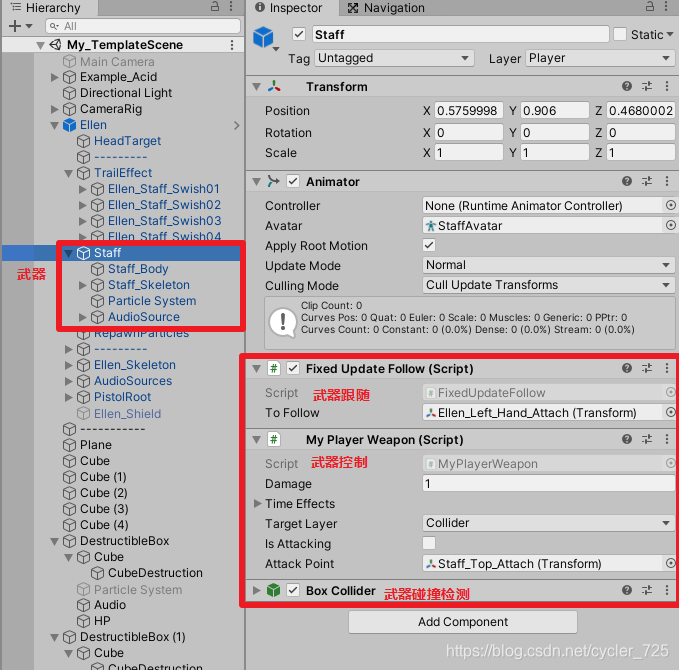The width and height of the screenshot is (679, 670).
Task: Open the Tag dropdown showing Untagged
Action: click(394, 58)
